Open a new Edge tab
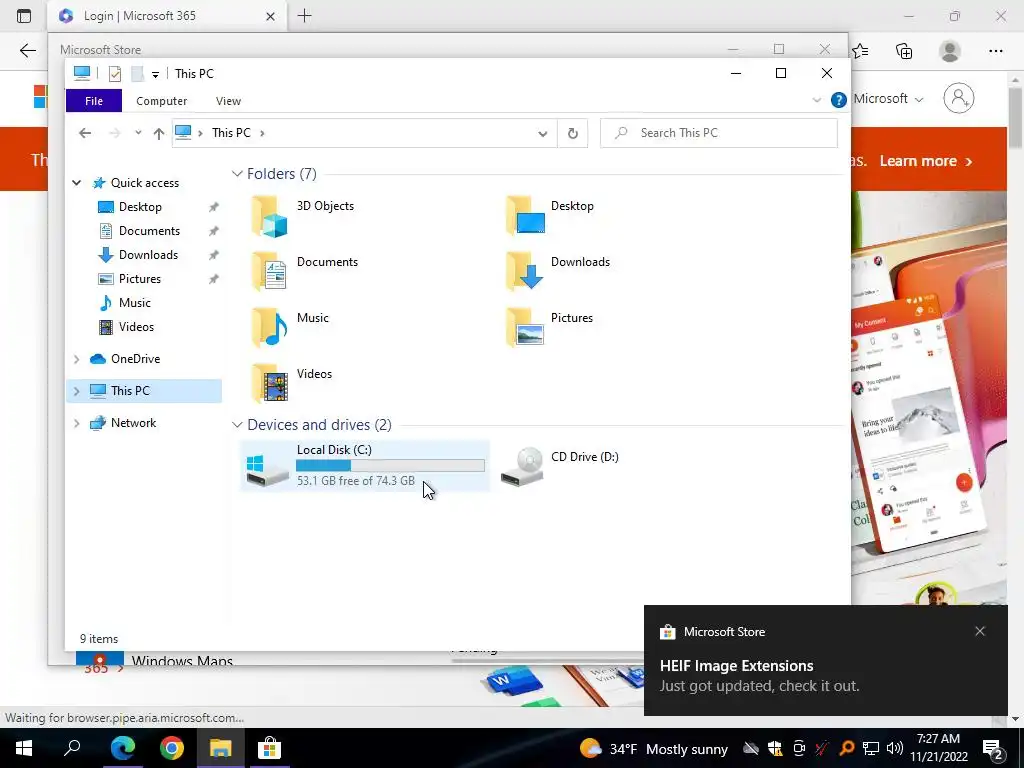 (x=304, y=16)
